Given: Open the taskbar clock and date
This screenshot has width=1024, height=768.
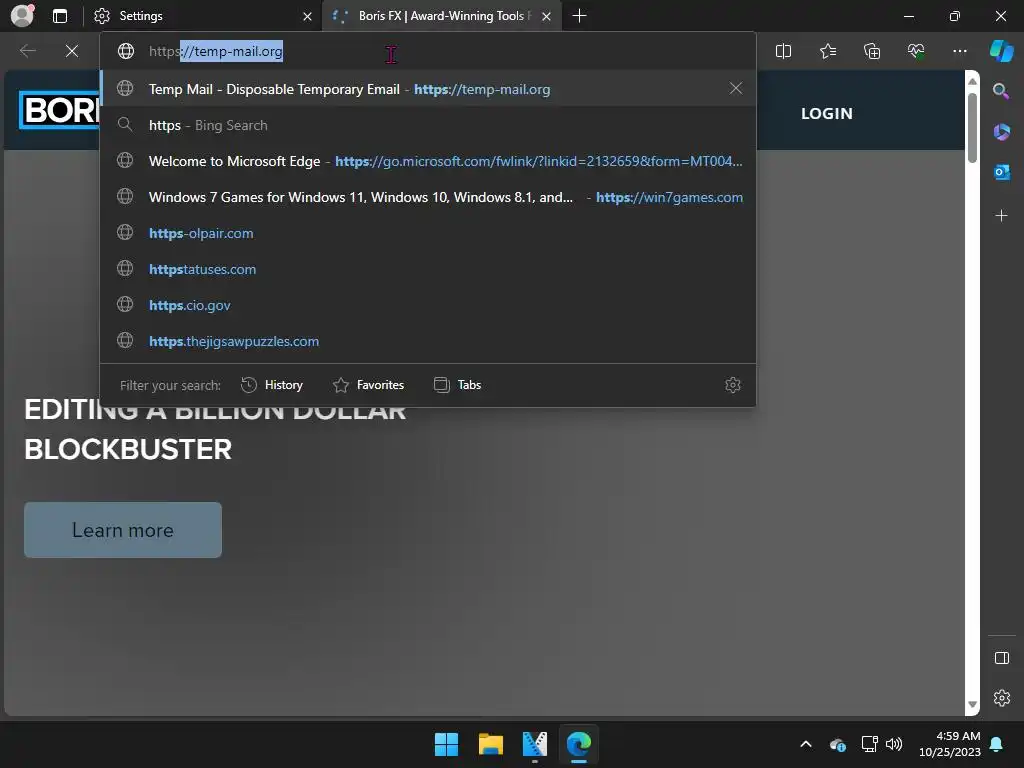Looking at the screenshot, I should click(949, 744).
